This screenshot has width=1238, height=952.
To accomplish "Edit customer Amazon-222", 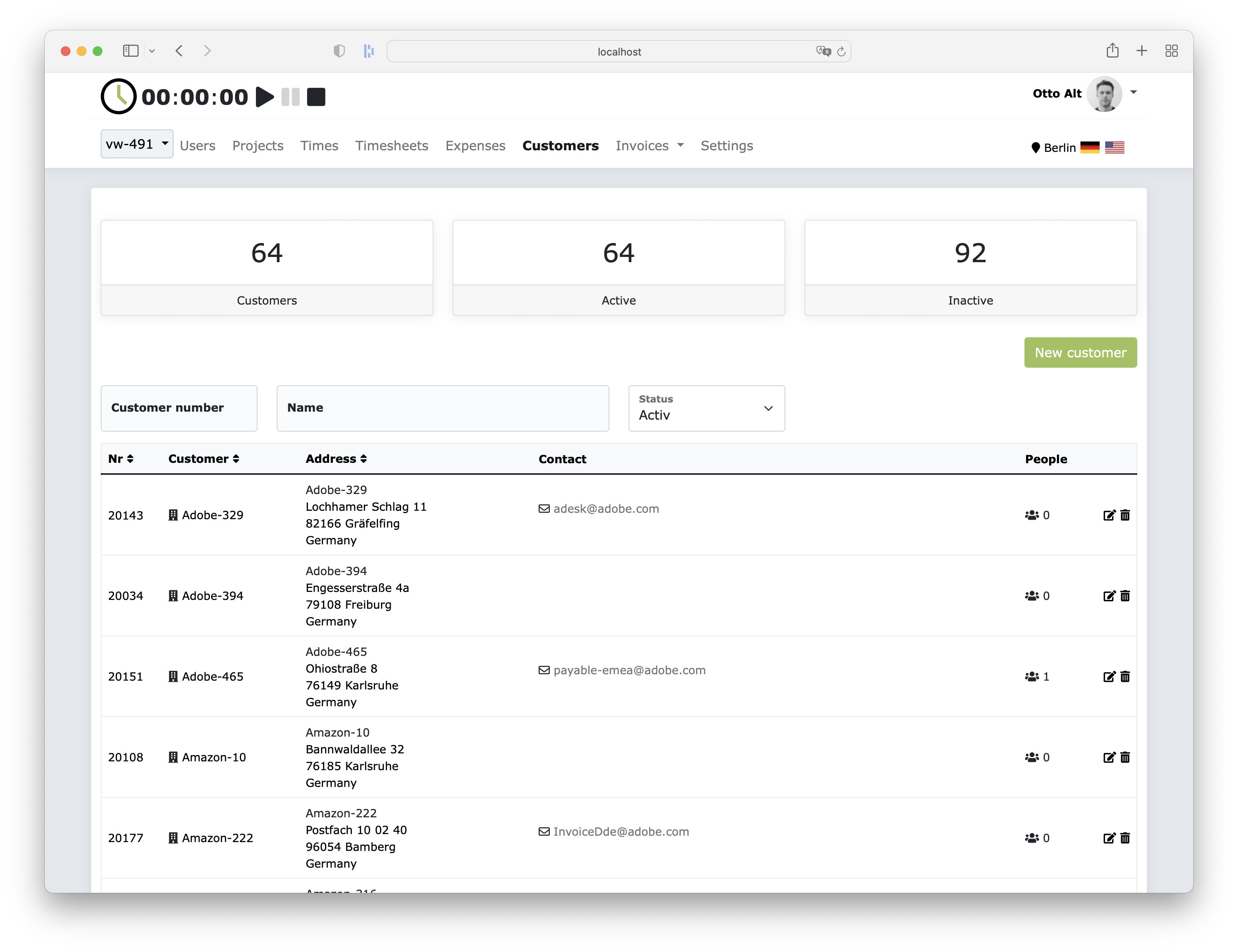I will (x=1109, y=838).
